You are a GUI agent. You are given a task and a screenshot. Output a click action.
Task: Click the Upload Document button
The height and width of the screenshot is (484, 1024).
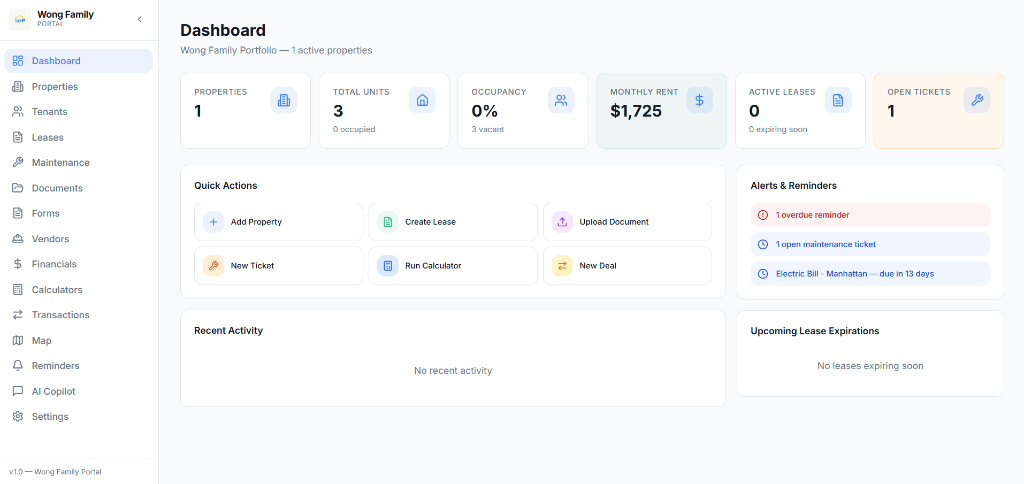[628, 222]
